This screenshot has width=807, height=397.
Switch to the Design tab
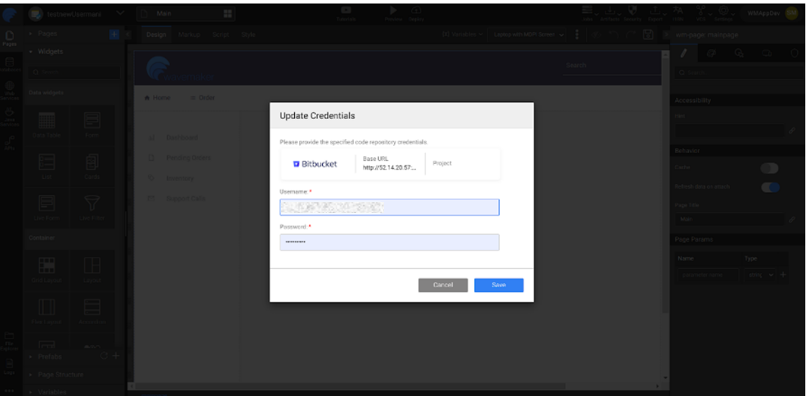click(156, 34)
